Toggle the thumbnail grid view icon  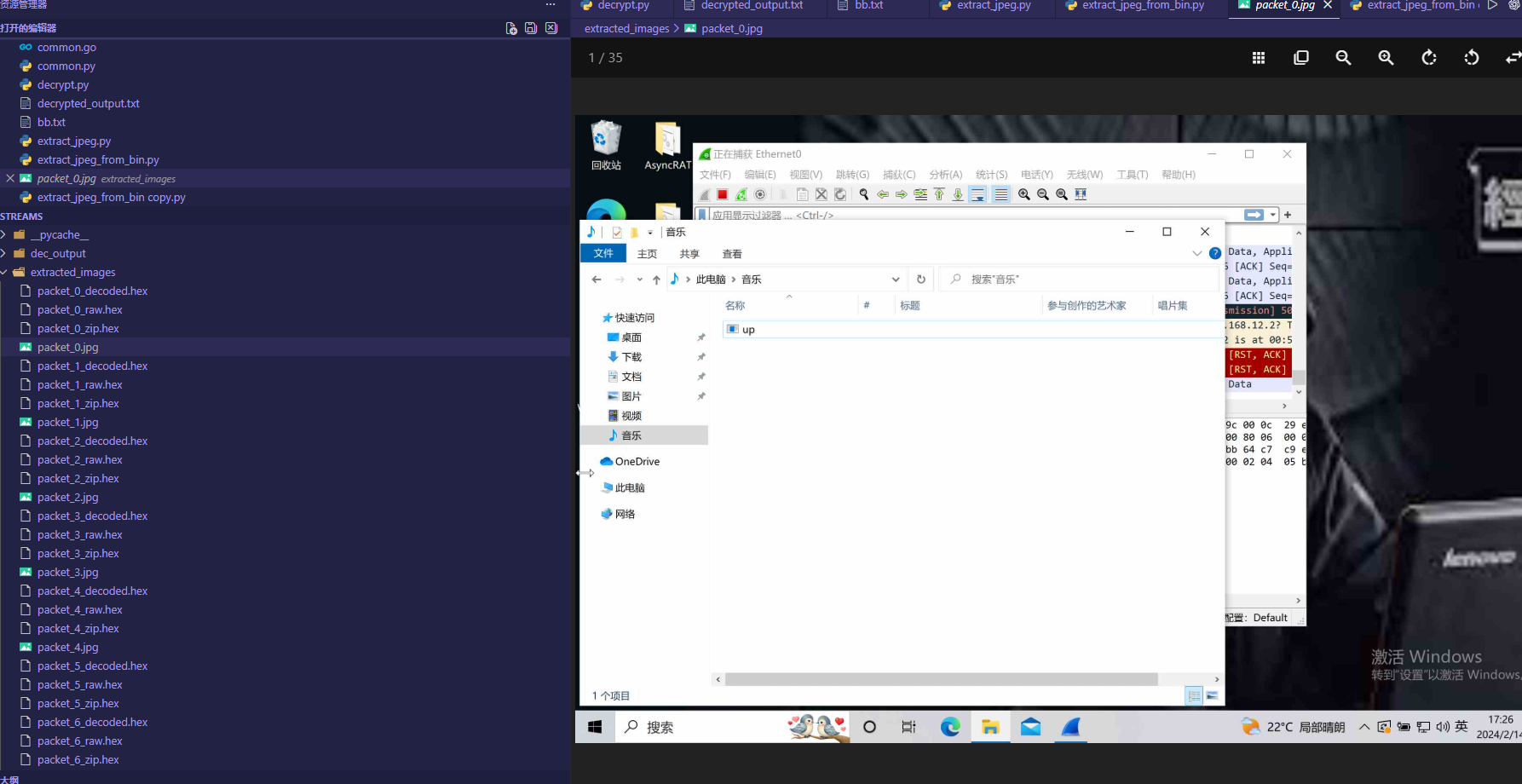pyautogui.click(x=1258, y=58)
